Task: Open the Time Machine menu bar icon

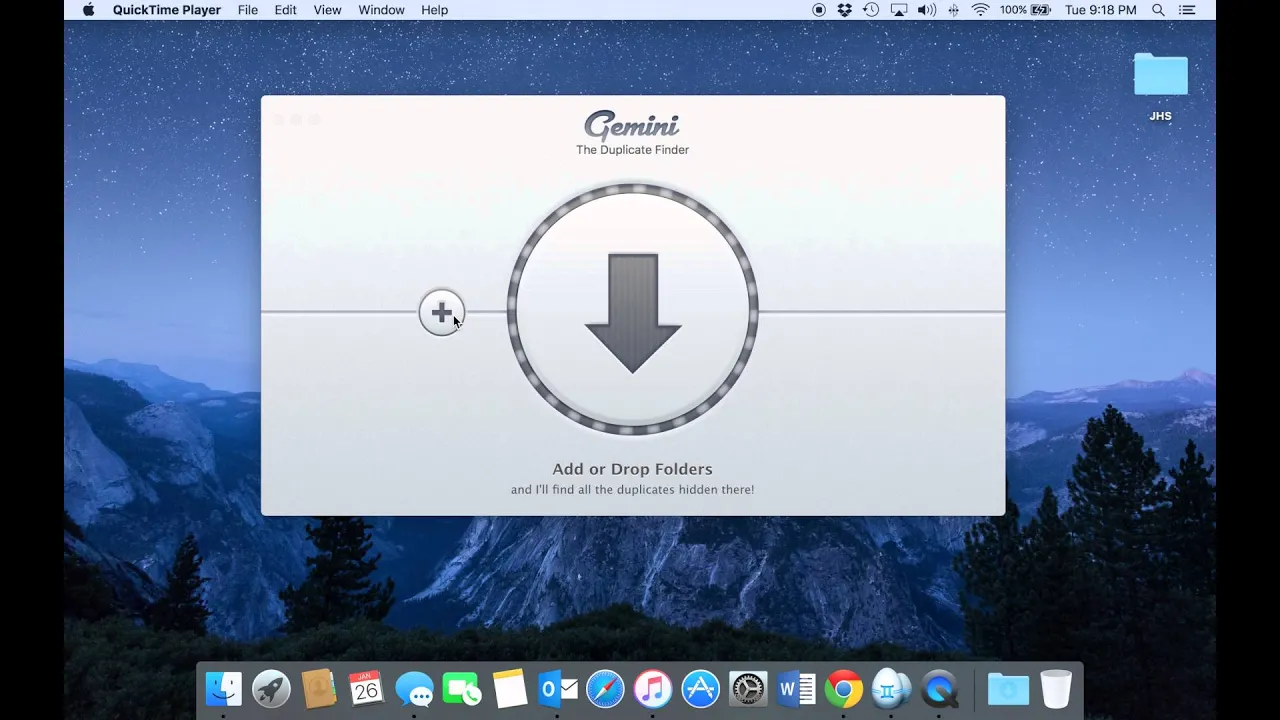Action: pos(871,10)
